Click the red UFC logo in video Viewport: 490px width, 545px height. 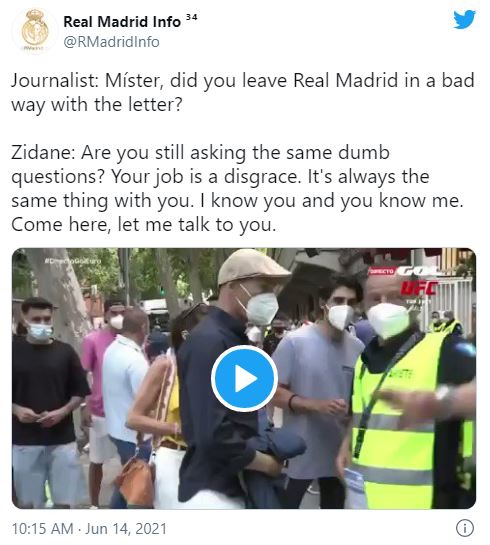419,288
